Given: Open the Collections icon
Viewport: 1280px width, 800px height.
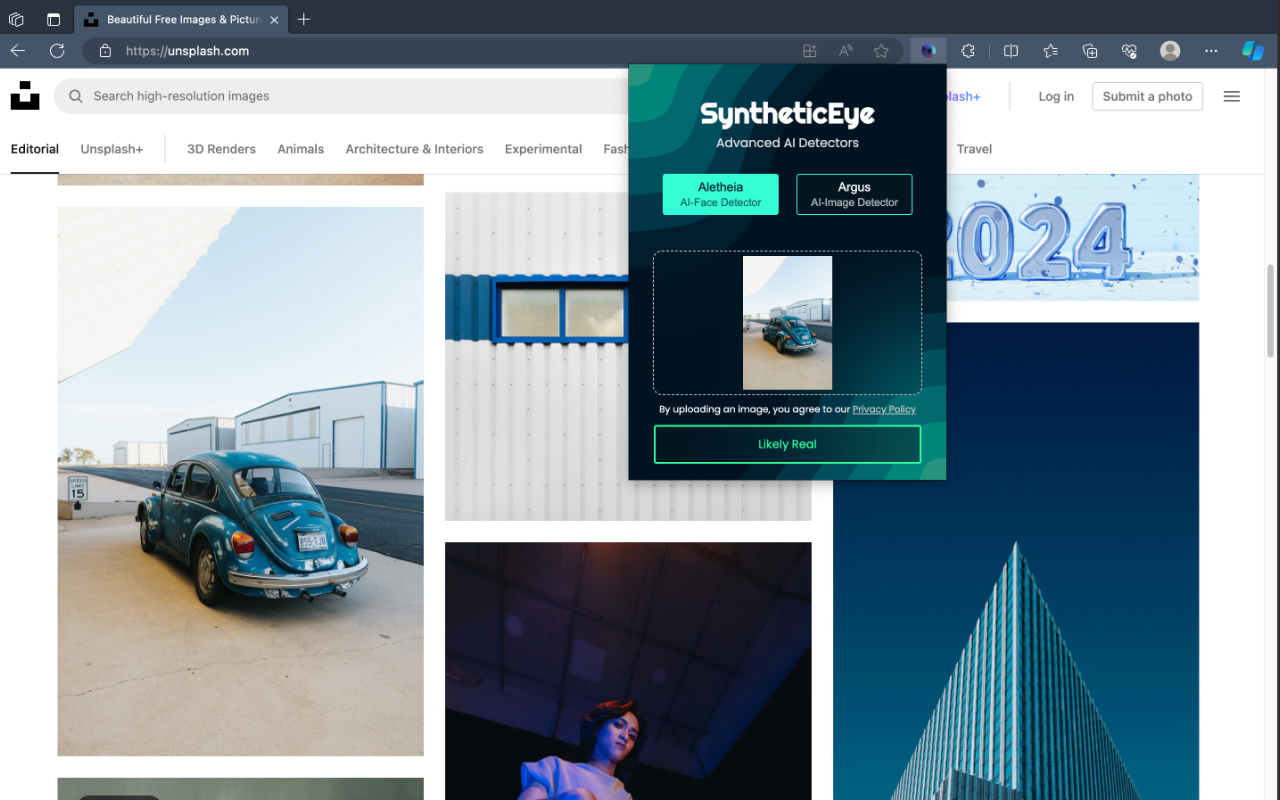Looking at the screenshot, I should (1090, 51).
